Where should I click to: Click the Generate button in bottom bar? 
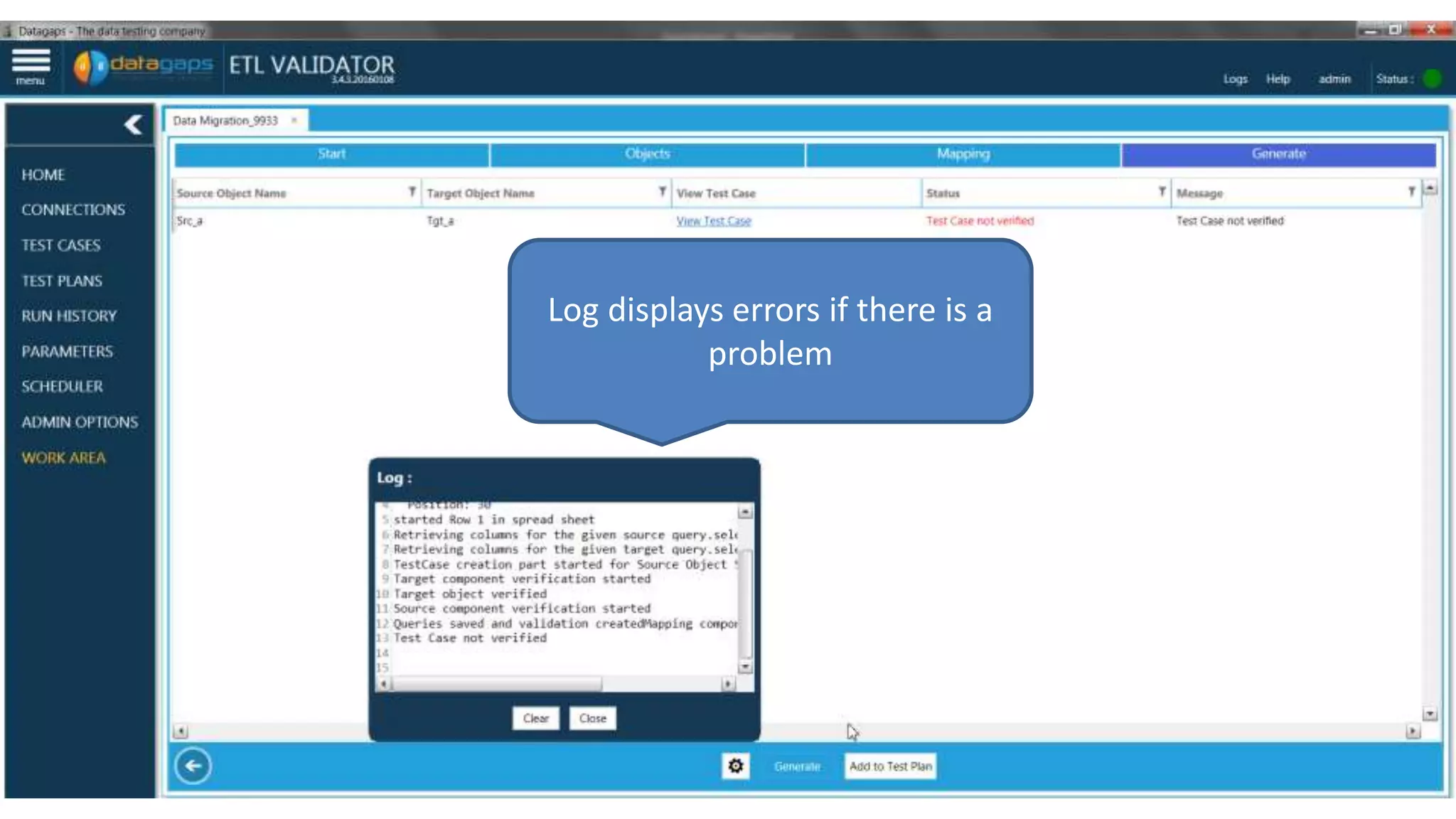pos(797,766)
